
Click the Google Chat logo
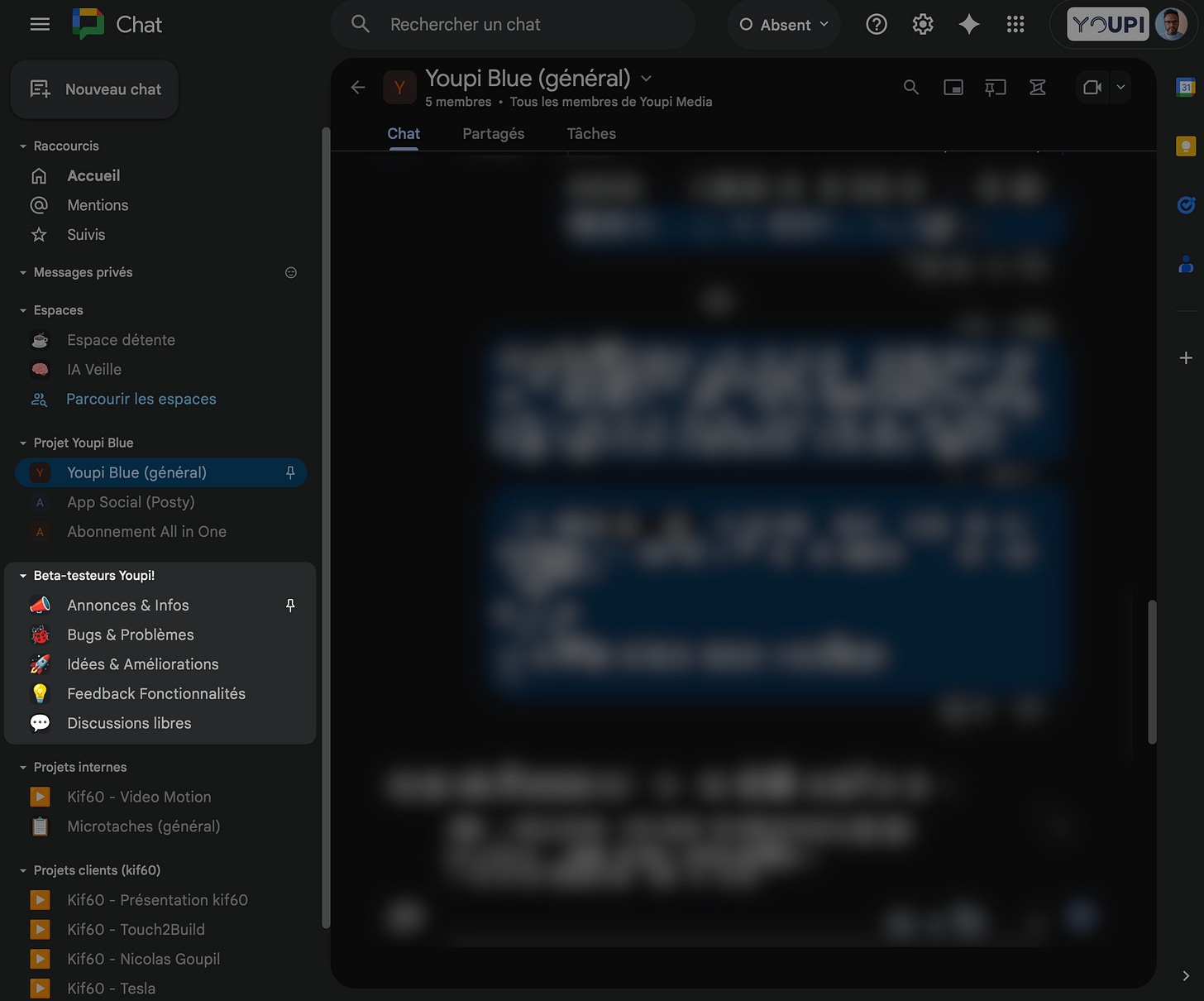(x=88, y=25)
